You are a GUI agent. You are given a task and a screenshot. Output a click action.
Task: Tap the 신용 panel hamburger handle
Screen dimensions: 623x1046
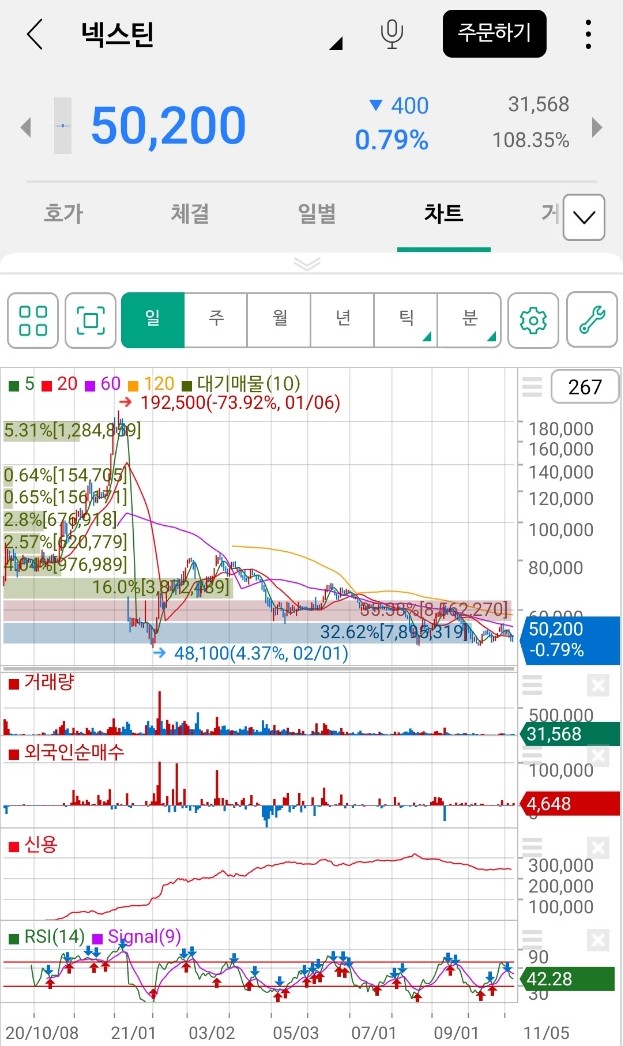[x=532, y=848]
